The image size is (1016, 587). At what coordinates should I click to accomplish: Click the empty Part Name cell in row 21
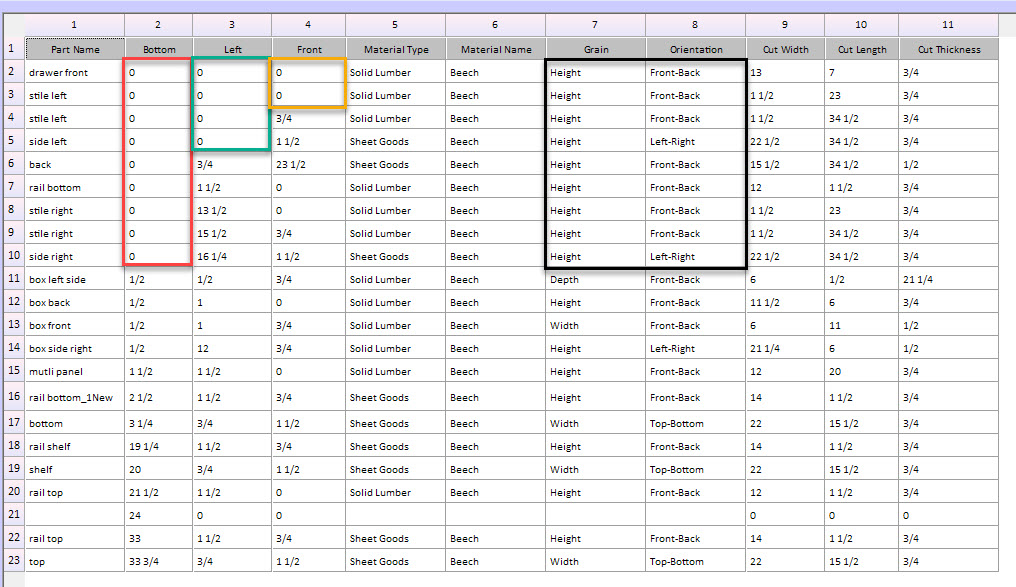pos(75,515)
